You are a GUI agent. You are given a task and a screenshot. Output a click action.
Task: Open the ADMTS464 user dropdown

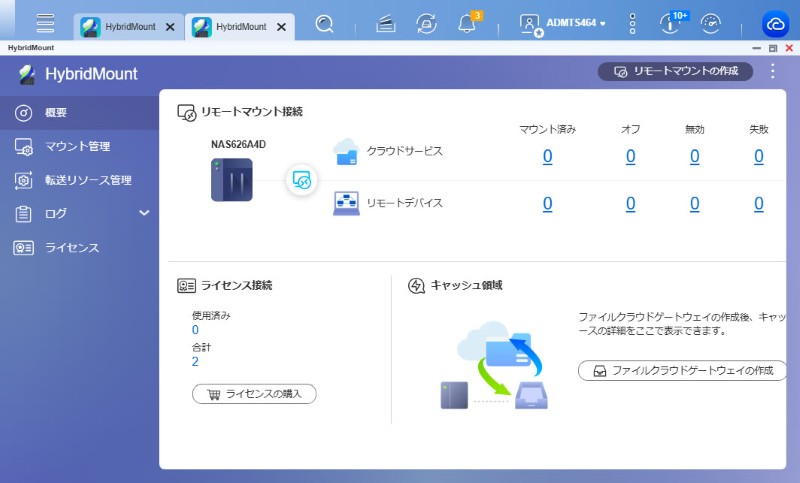click(565, 24)
